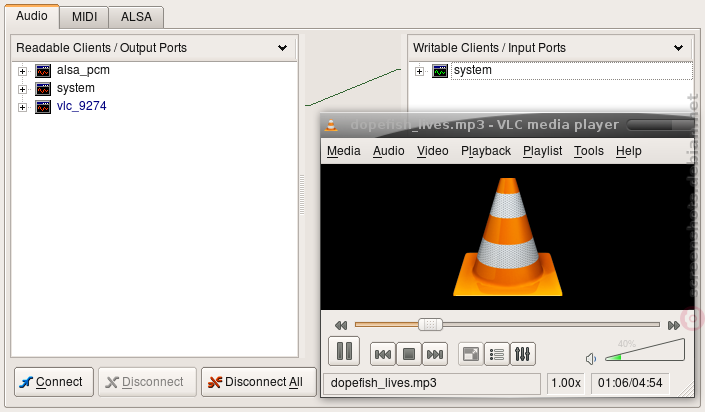
Task: Click the Connect button
Action: [54, 382]
